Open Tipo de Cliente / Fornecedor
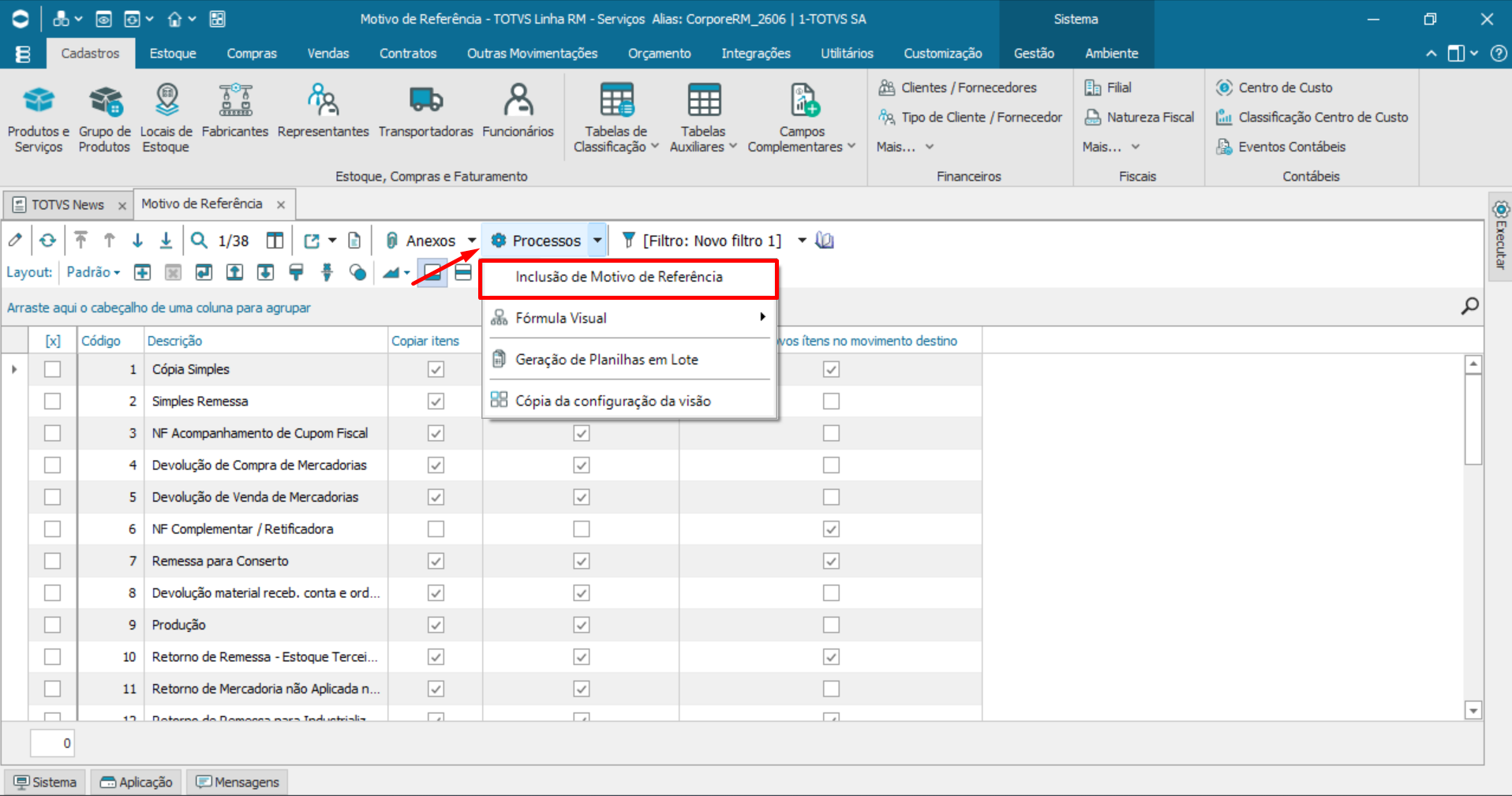The height and width of the screenshot is (796, 1512). click(x=971, y=118)
